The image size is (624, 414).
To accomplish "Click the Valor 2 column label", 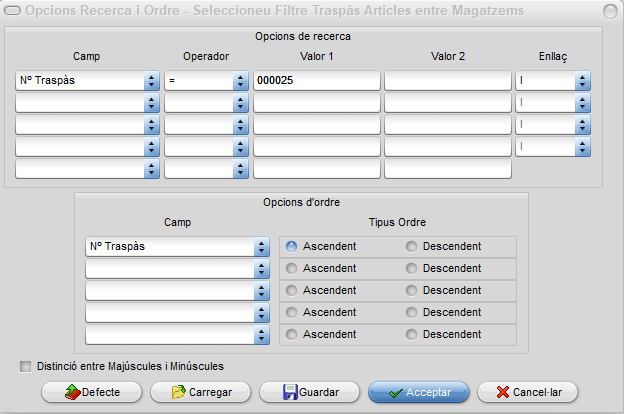I will [x=448, y=56].
